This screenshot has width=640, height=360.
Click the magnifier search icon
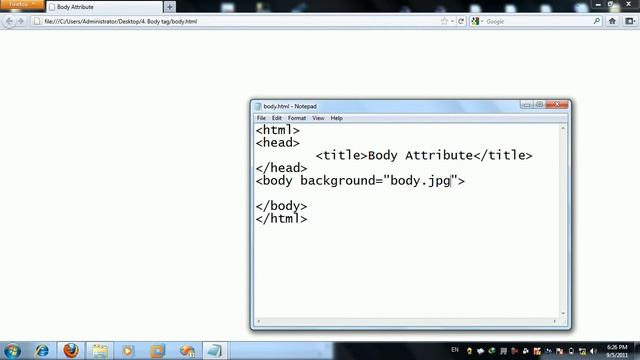click(596, 21)
